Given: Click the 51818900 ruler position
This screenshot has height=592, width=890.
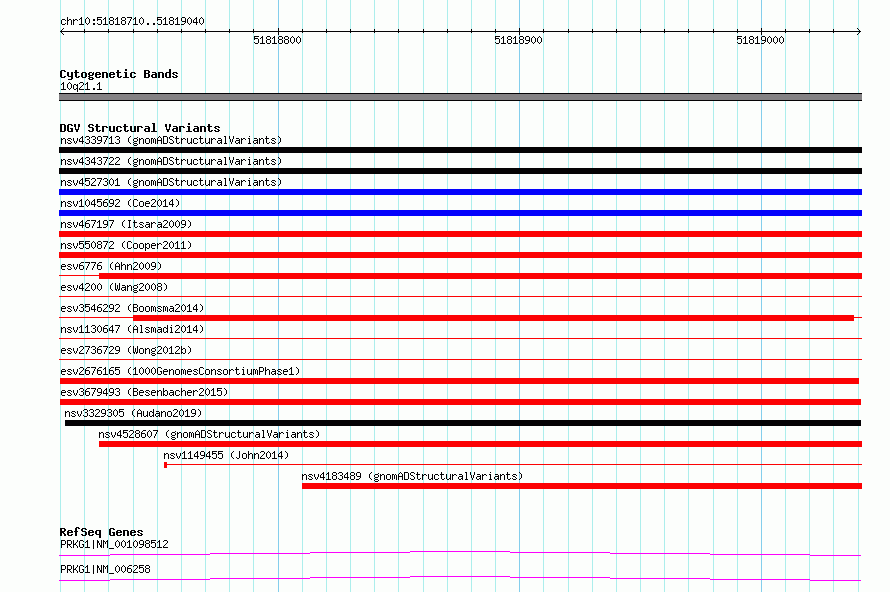Looking at the screenshot, I should [519, 40].
